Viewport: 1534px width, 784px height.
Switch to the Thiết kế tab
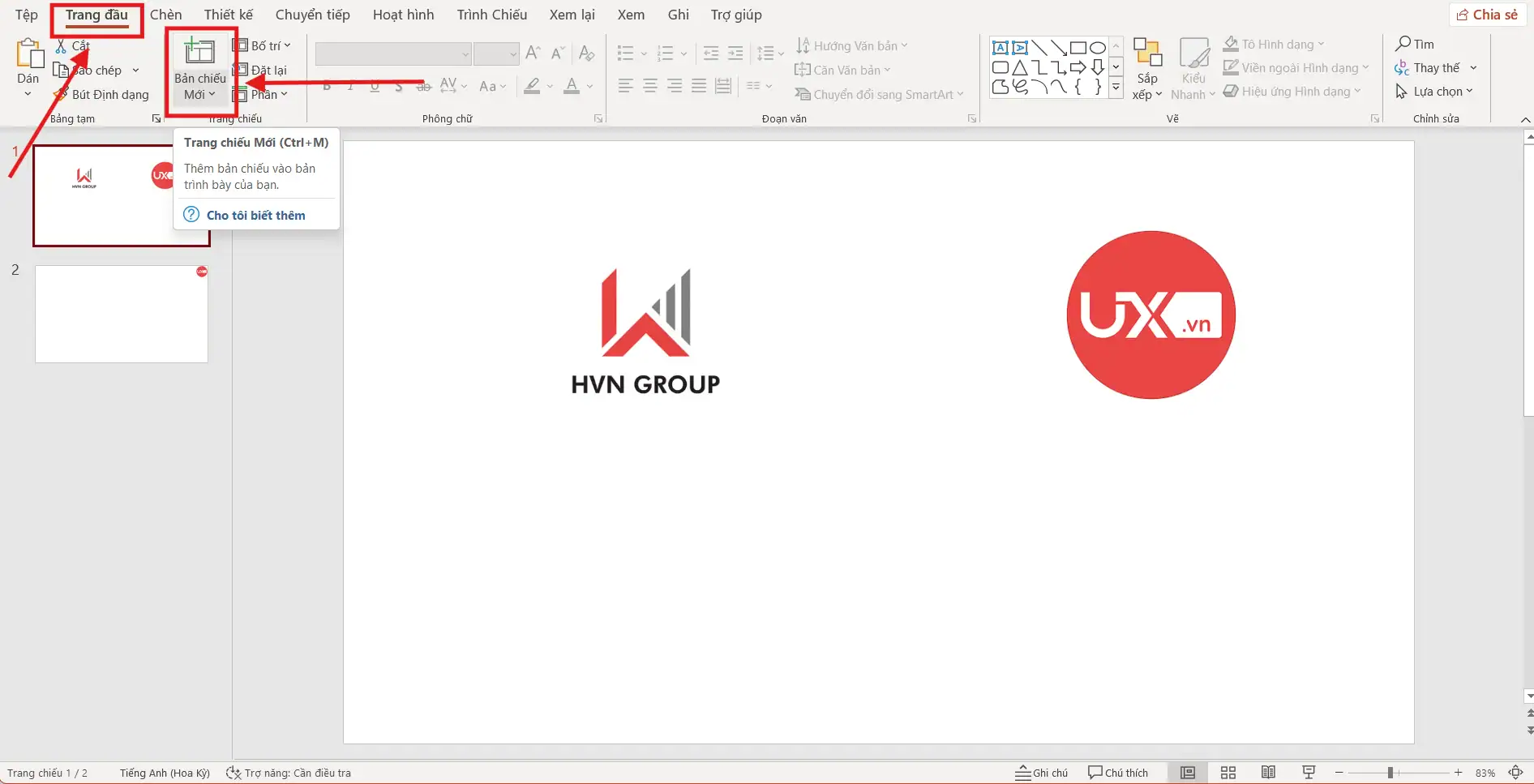(x=228, y=15)
